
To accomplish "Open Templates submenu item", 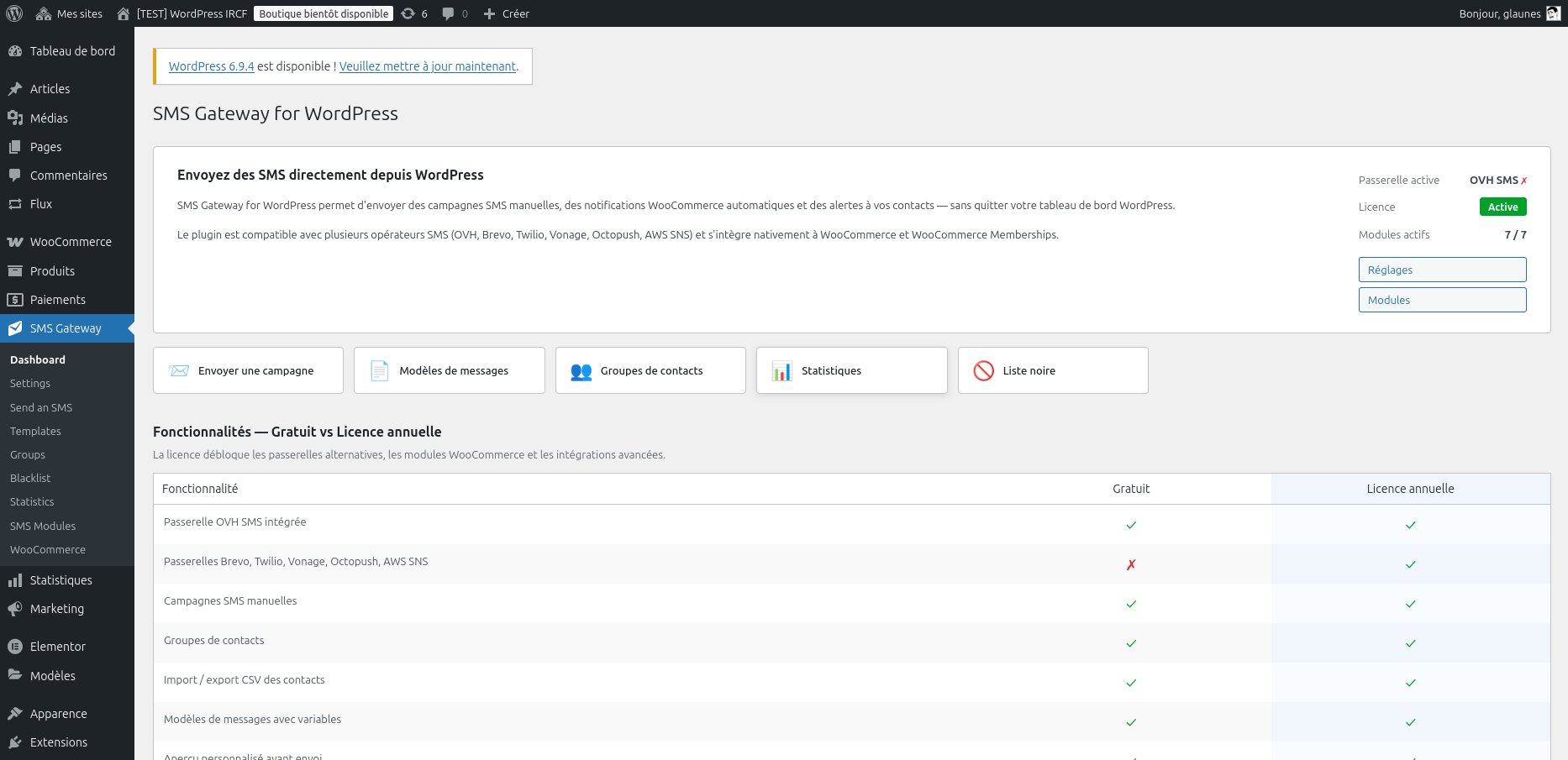I will (35, 431).
